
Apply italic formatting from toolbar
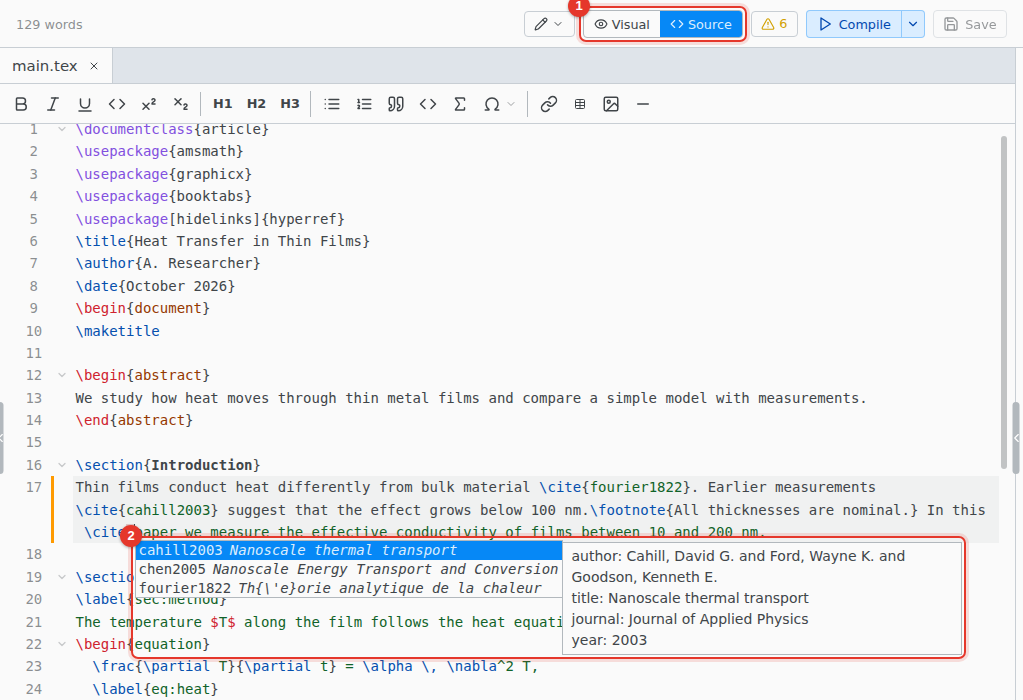(53, 104)
